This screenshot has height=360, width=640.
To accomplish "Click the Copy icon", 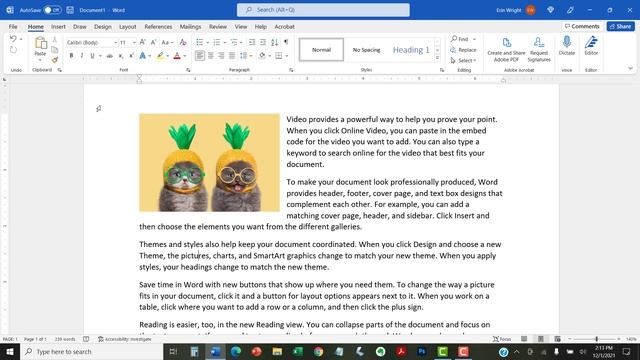I will [x=55, y=50].
